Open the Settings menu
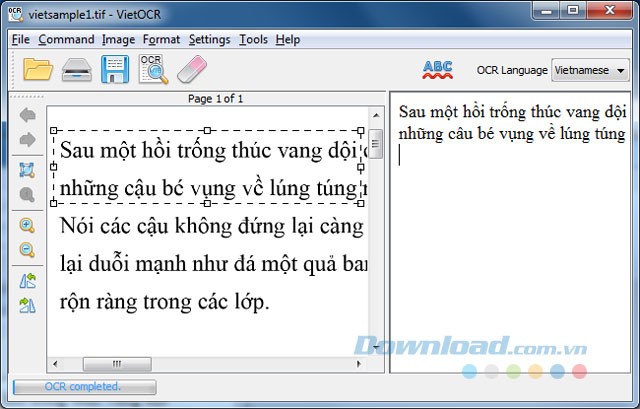Viewport: 640px width, 409px height. tap(209, 40)
